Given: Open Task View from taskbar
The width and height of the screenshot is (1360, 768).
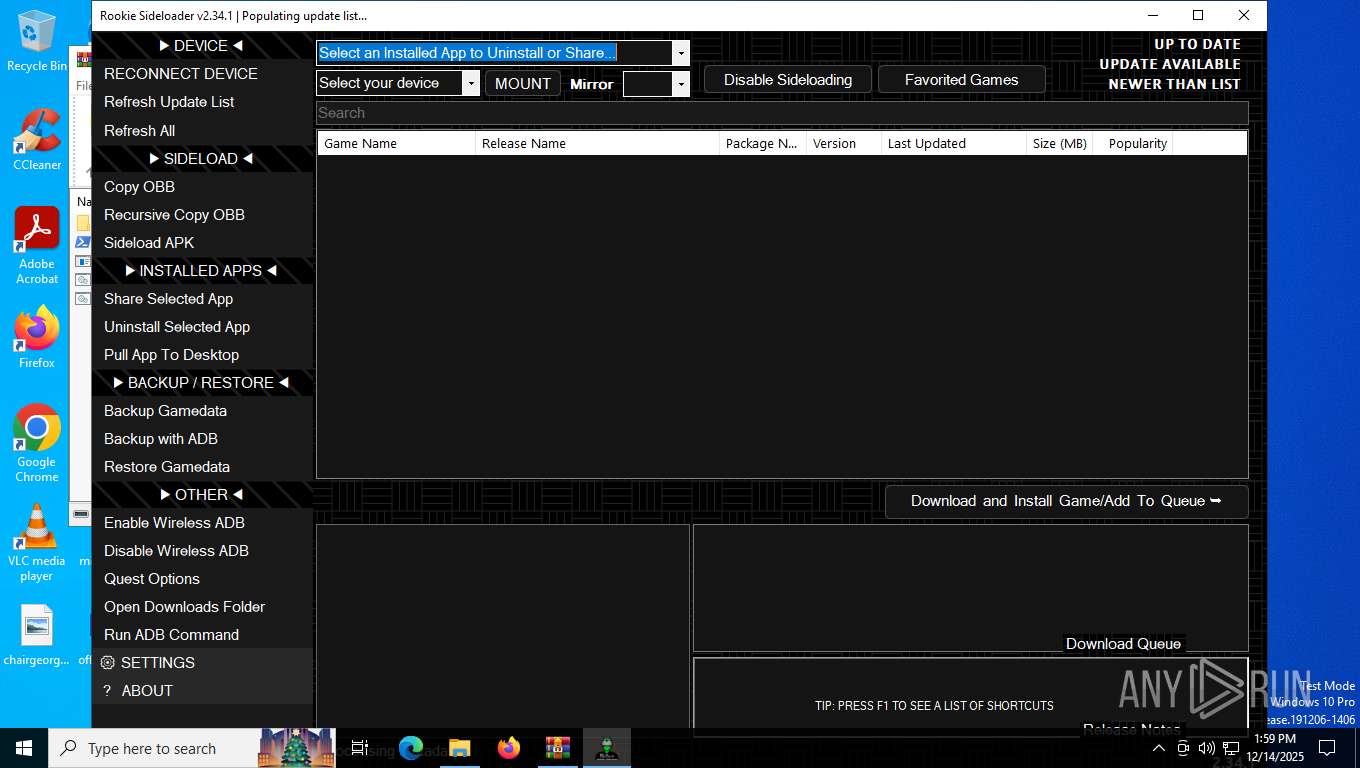Looking at the screenshot, I should 360,748.
